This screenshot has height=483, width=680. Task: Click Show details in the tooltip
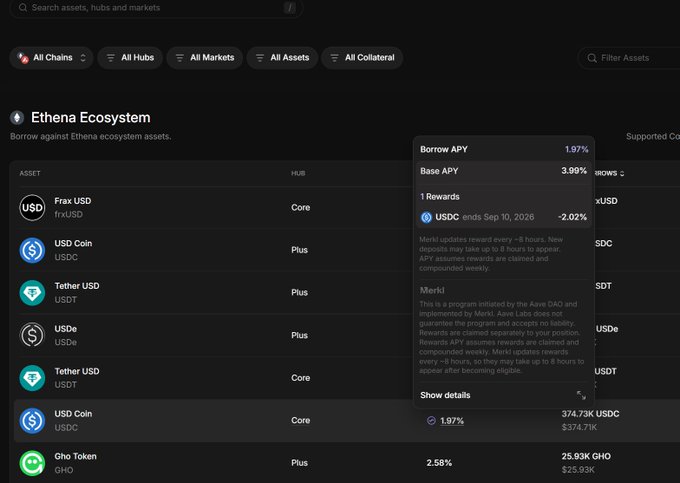[x=445, y=395]
